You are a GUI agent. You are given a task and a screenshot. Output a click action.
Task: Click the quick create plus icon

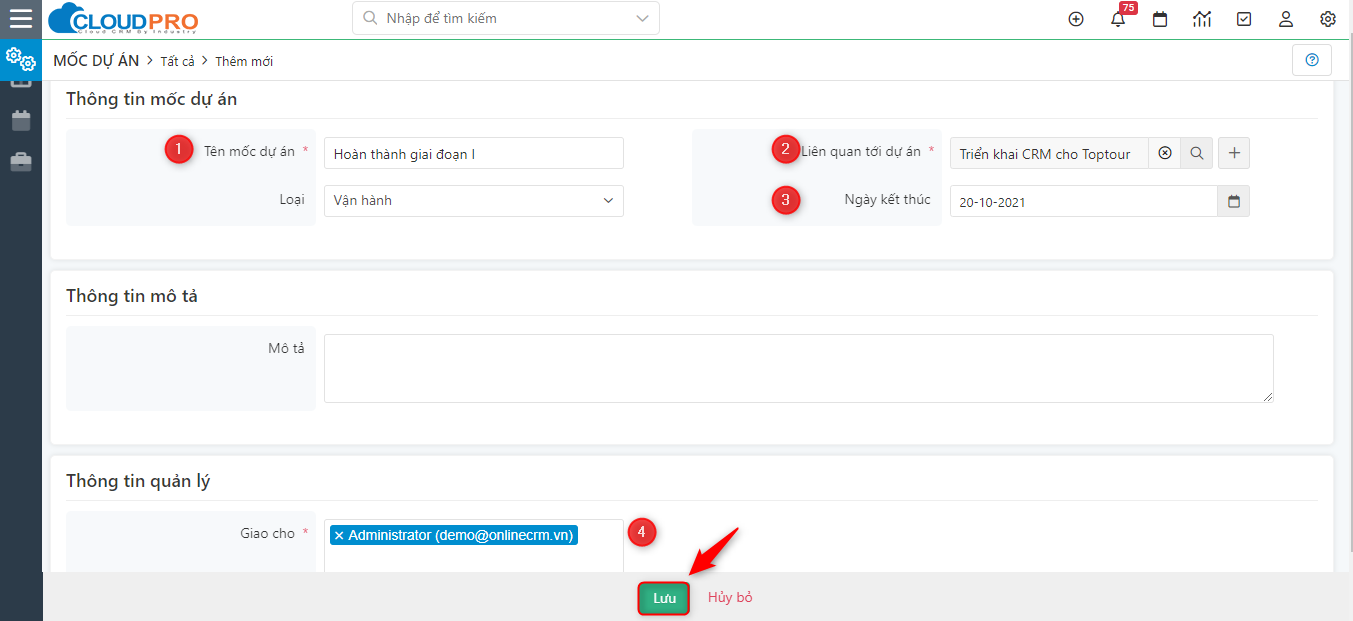(x=1076, y=19)
